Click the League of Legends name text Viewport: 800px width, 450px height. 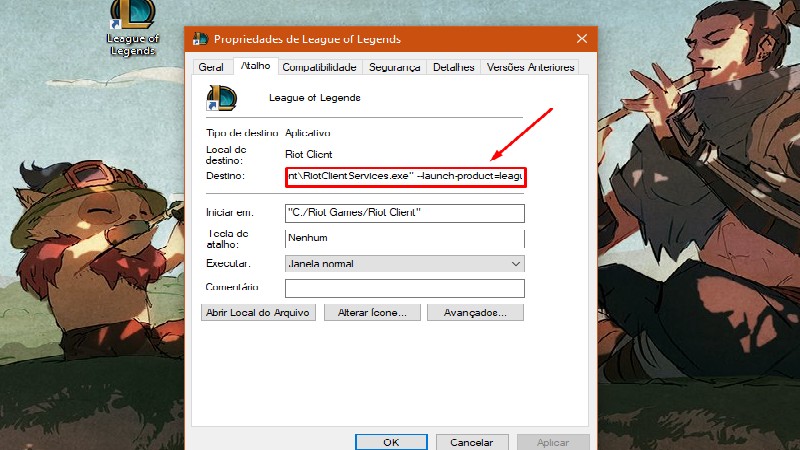(x=315, y=98)
